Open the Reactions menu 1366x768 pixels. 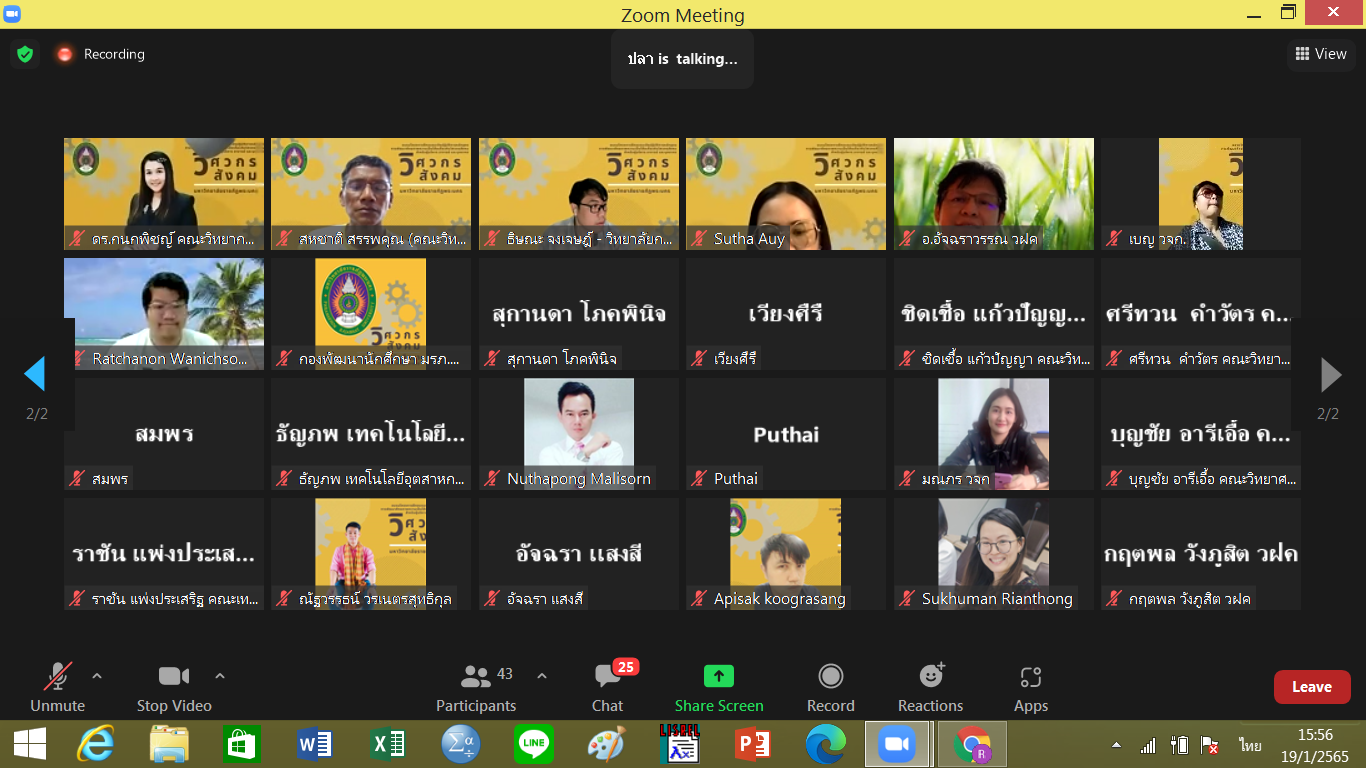(x=931, y=688)
